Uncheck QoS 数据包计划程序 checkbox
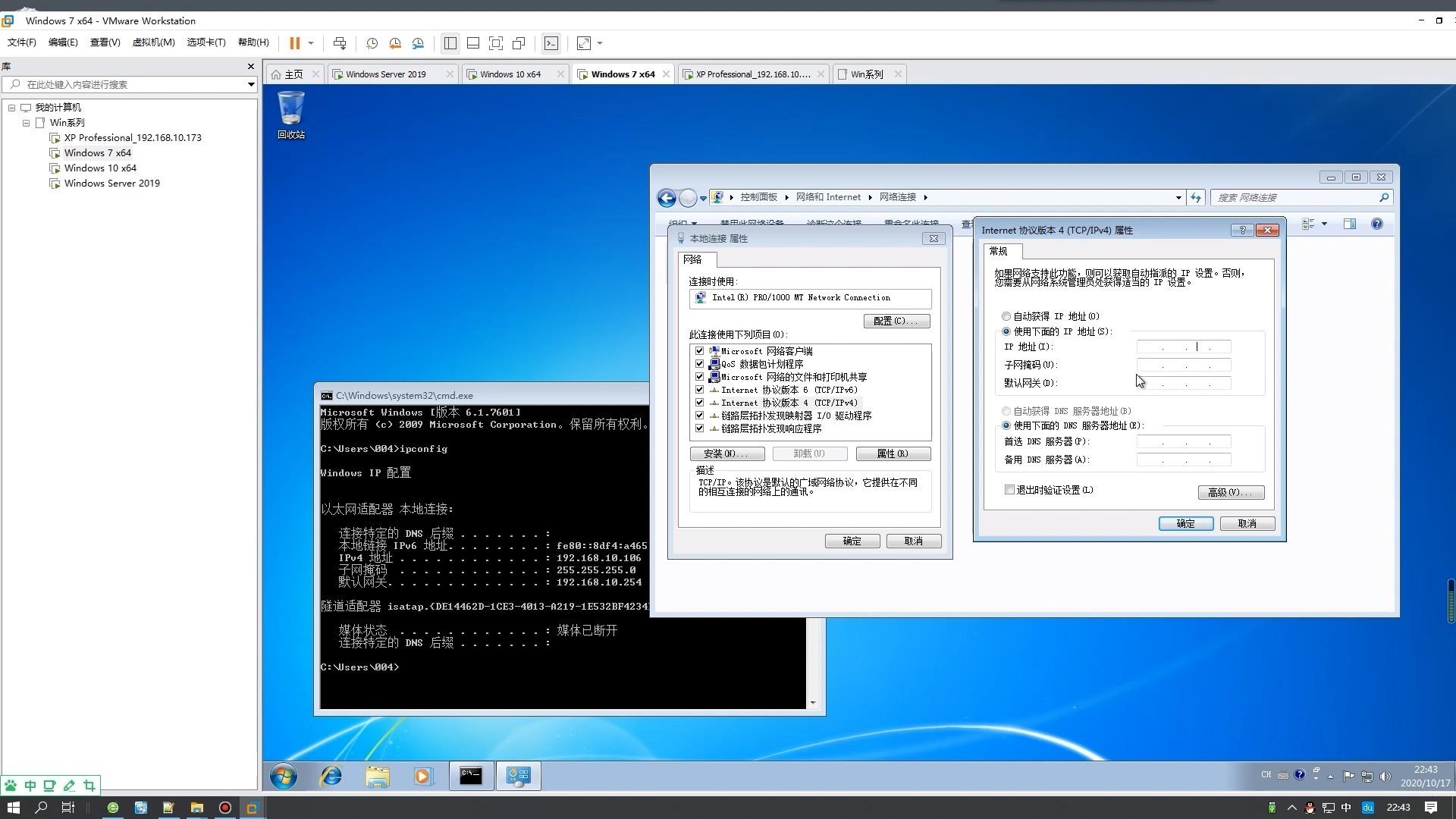The width and height of the screenshot is (1456, 819). [699, 364]
